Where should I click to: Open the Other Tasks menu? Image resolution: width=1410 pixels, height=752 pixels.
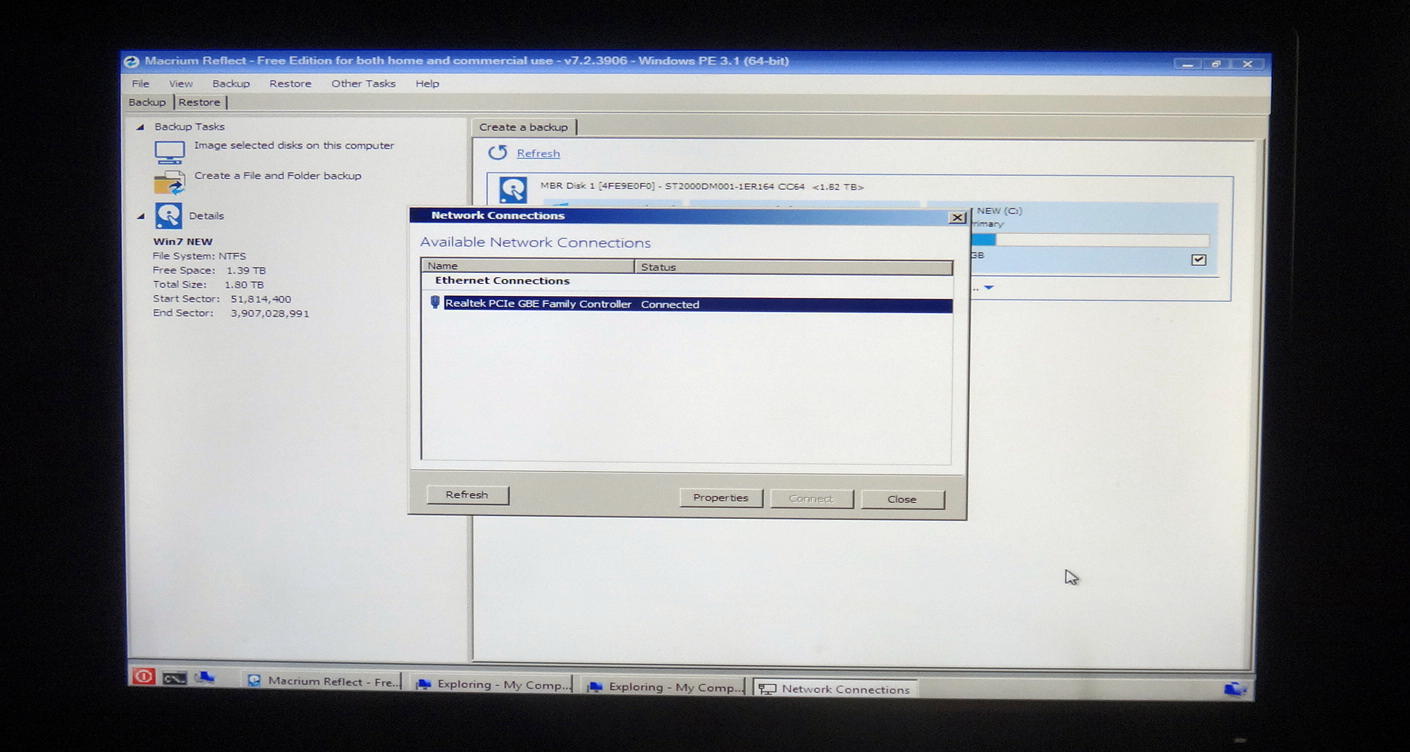click(363, 84)
